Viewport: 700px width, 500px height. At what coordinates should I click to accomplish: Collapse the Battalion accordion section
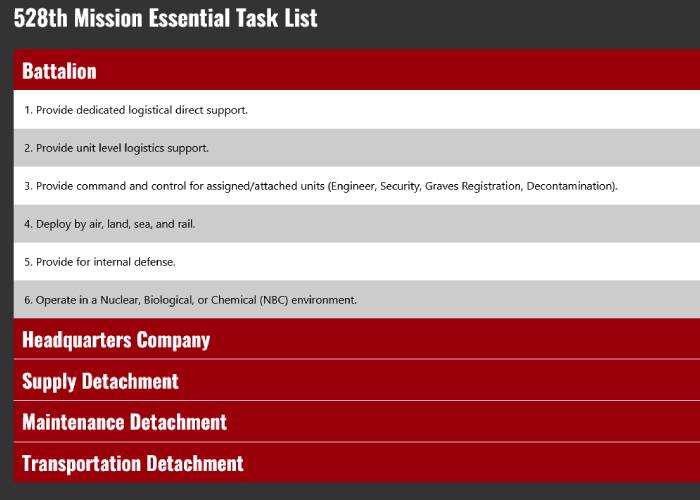tap(60, 71)
